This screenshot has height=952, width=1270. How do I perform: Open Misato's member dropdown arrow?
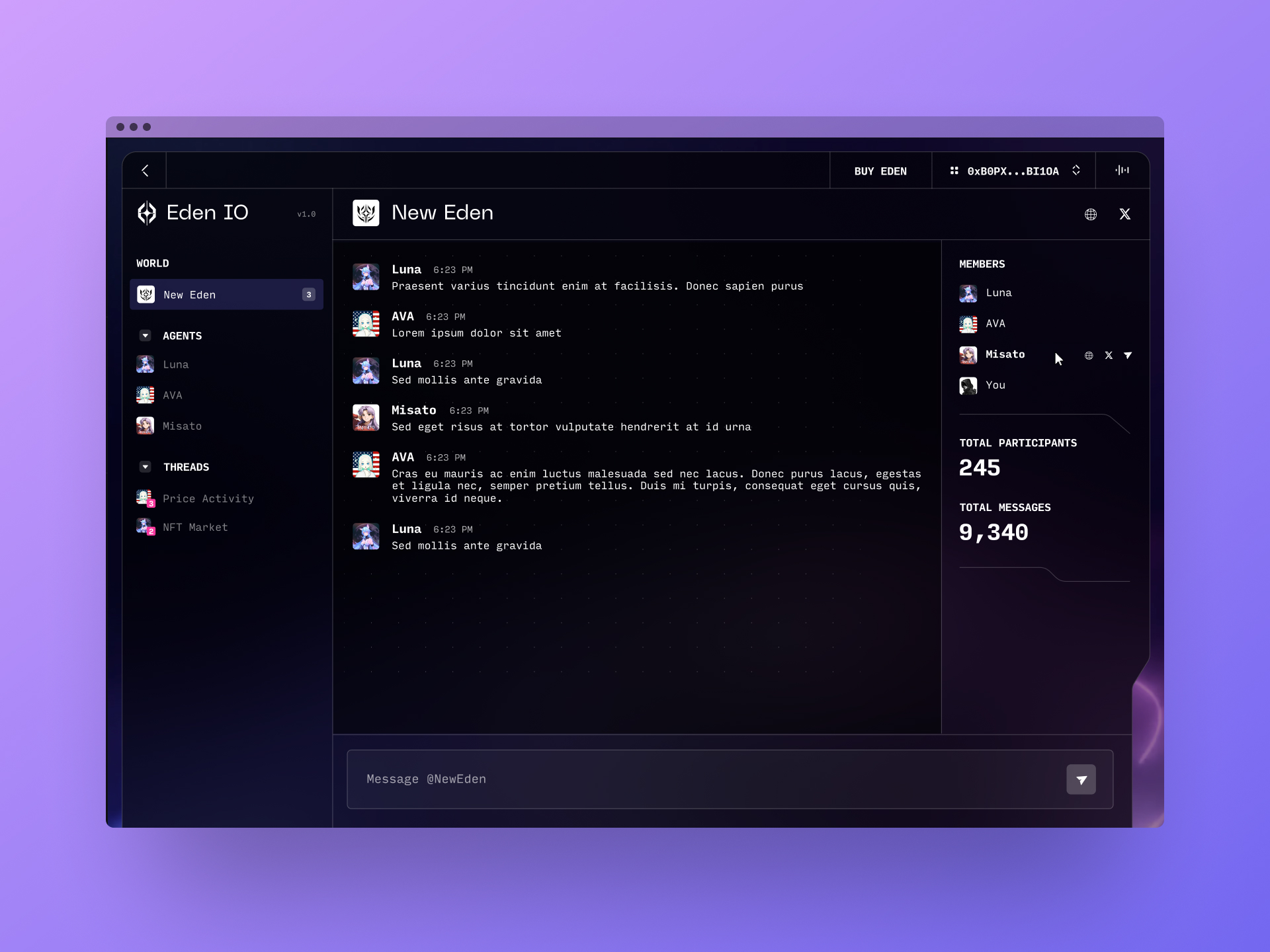[1128, 356]
